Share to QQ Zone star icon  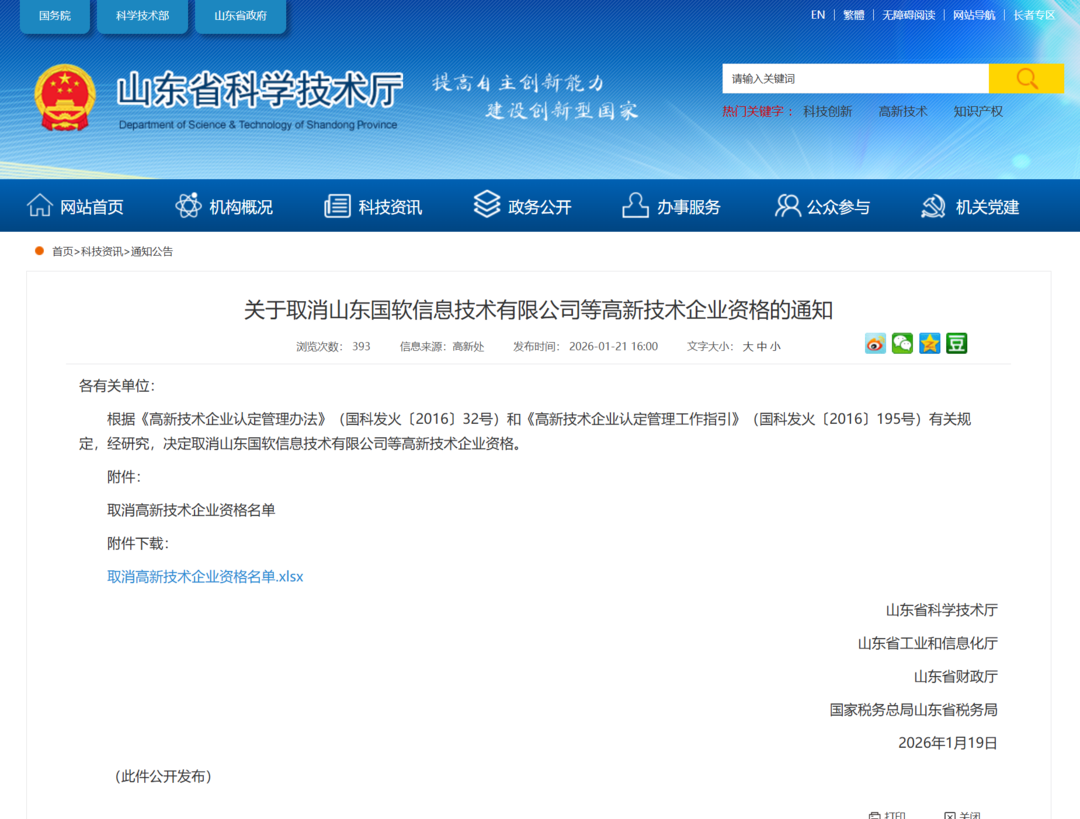pos(930,344)
